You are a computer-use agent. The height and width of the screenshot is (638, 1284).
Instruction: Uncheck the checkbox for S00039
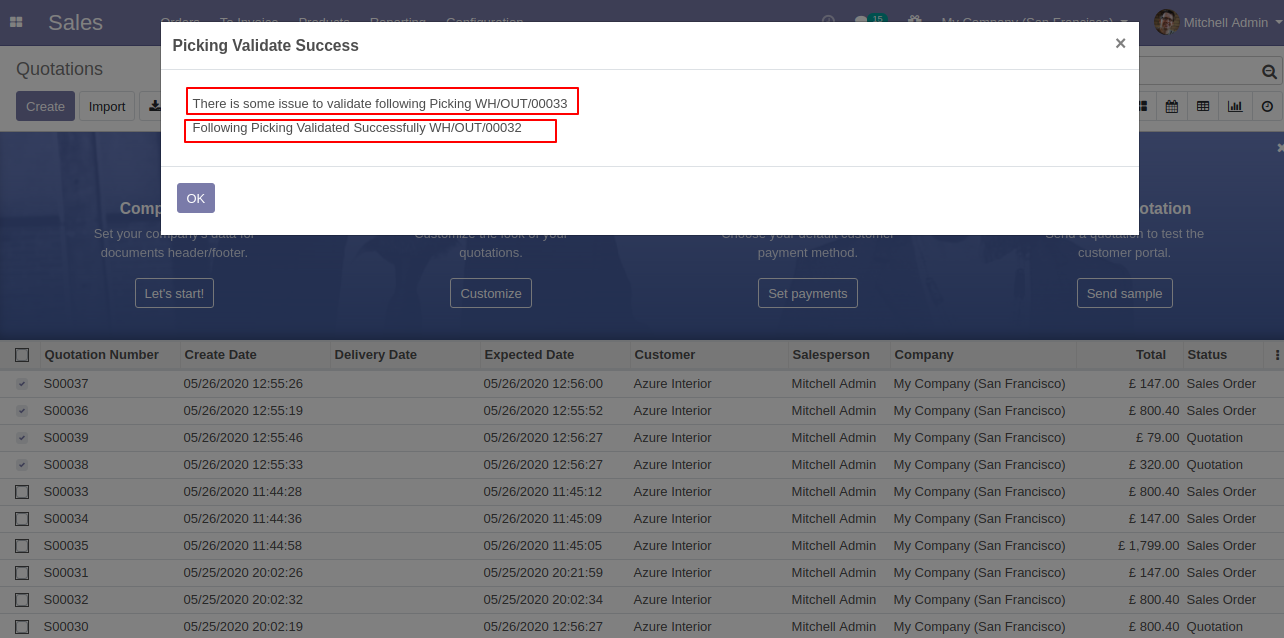(x=22, y=438)
